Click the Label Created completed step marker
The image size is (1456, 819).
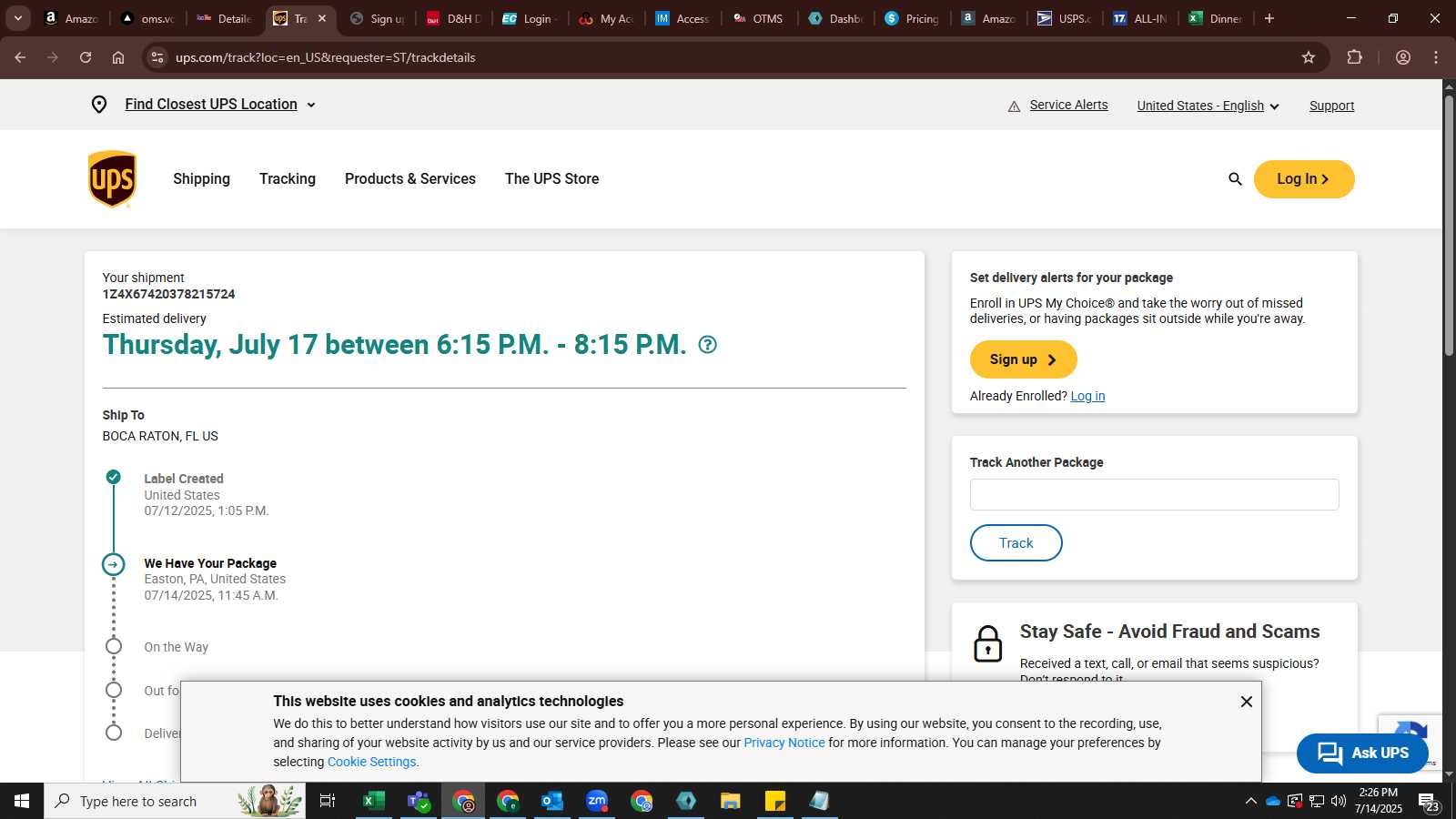[x=113, y=477]
